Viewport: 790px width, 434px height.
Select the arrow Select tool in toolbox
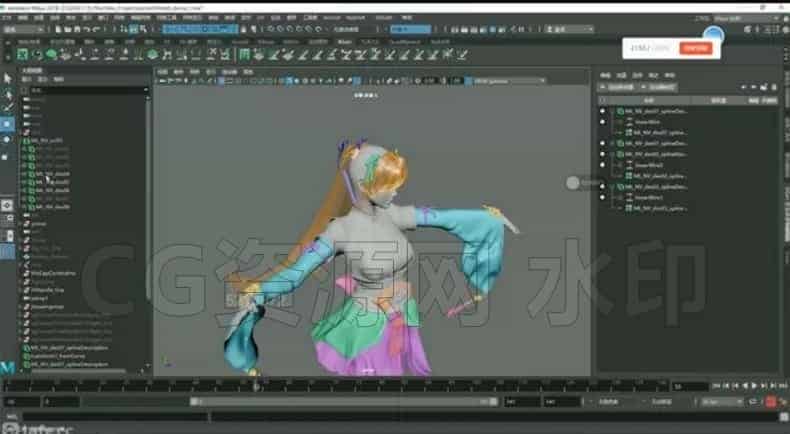(x=7, y=79)
